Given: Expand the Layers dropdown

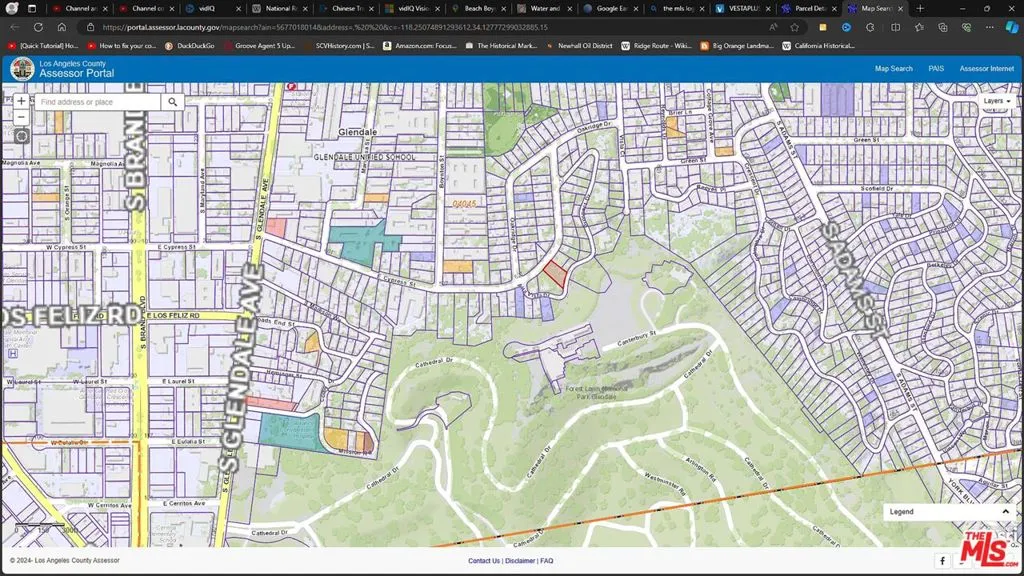Looking at the screenshot, I should tap(996, 101).
